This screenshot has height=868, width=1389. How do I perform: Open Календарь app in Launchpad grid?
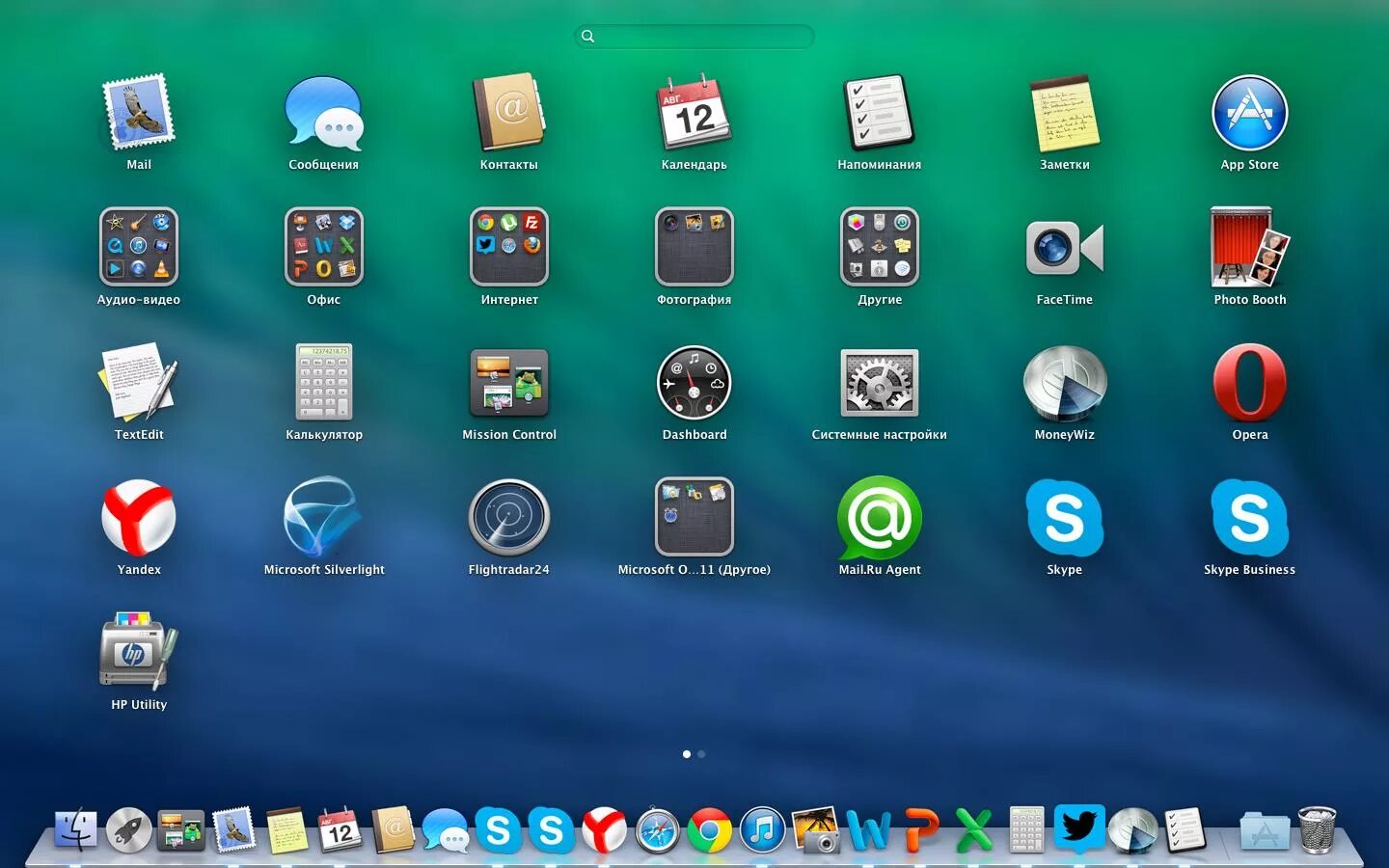click(694, 113)
